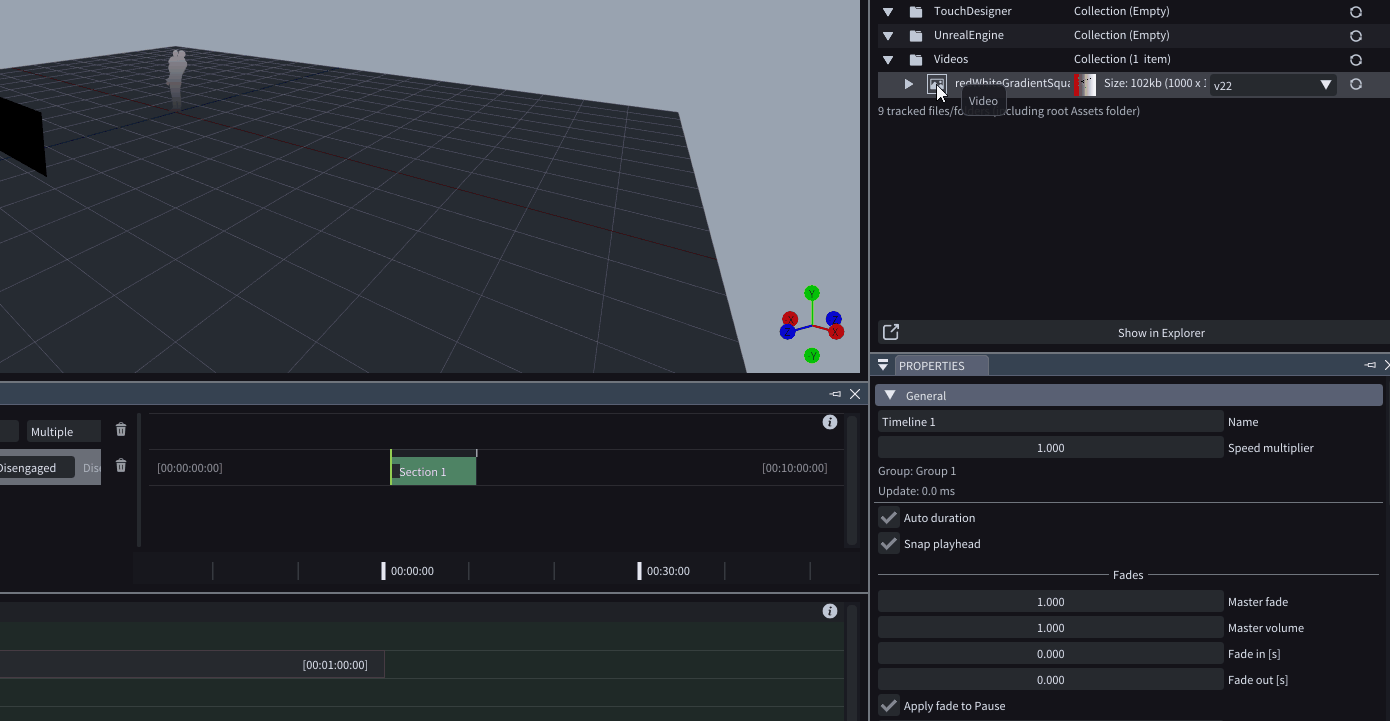Click the Video type icon of the redWhiteGradient asset

936,85
